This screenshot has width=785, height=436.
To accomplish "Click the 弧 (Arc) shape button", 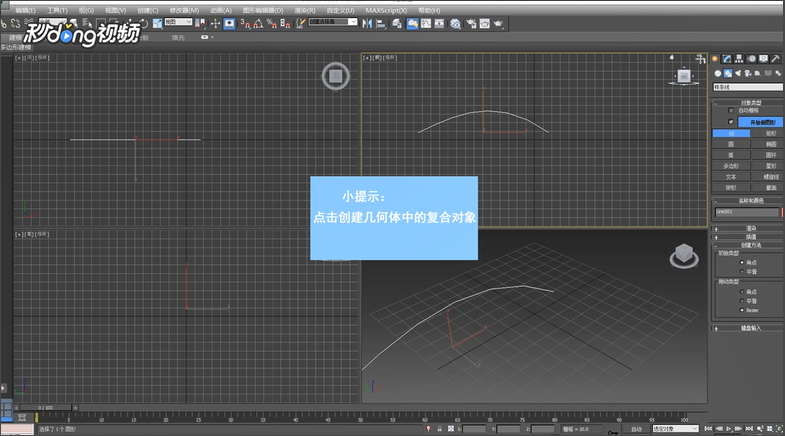I will point(731,155).
